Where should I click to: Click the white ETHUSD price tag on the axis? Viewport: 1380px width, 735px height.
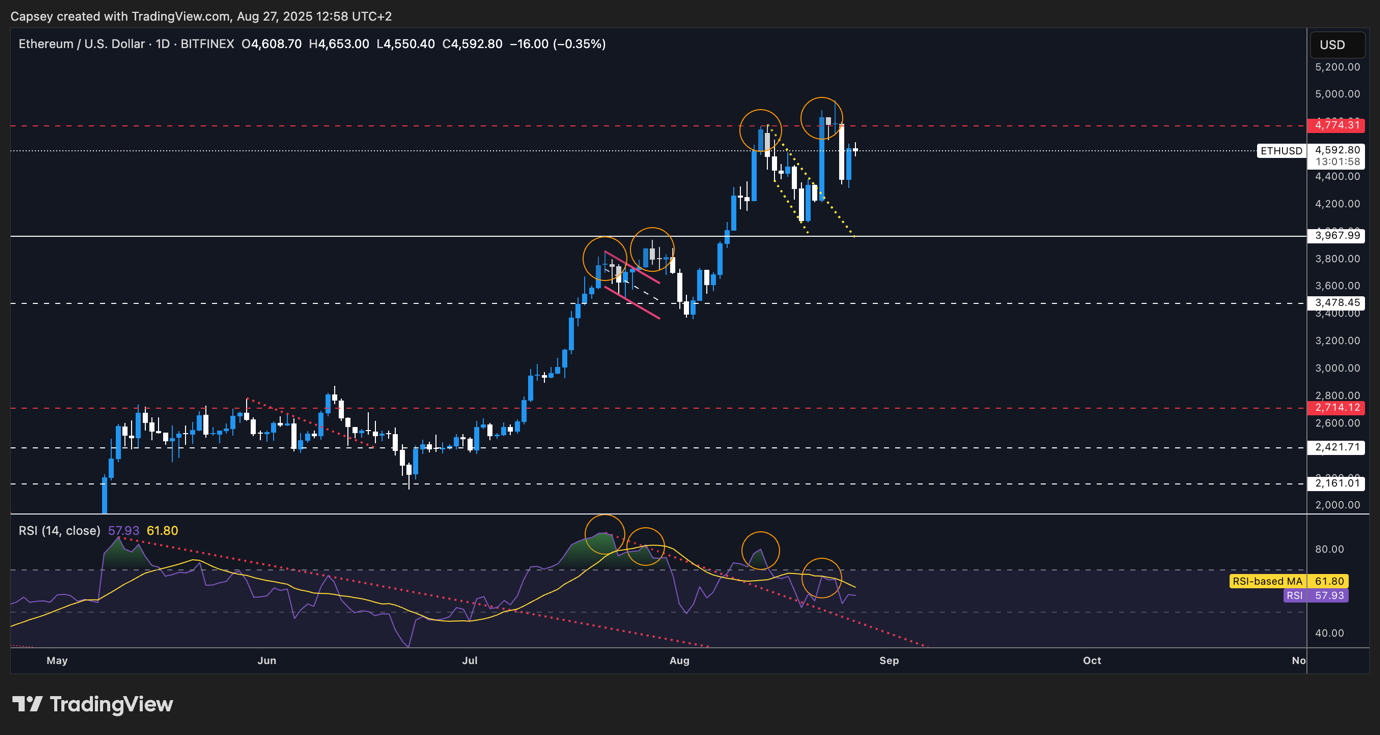pos(1281,150)
